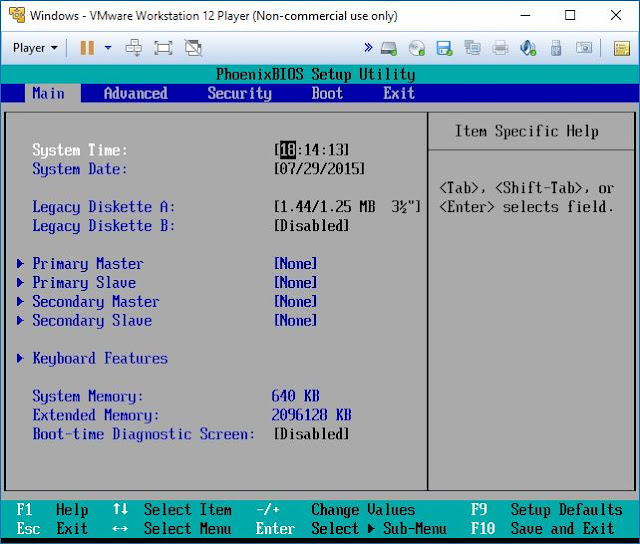Click the Item Specific Help heading

pyautogui.click(x=527, y=131)
